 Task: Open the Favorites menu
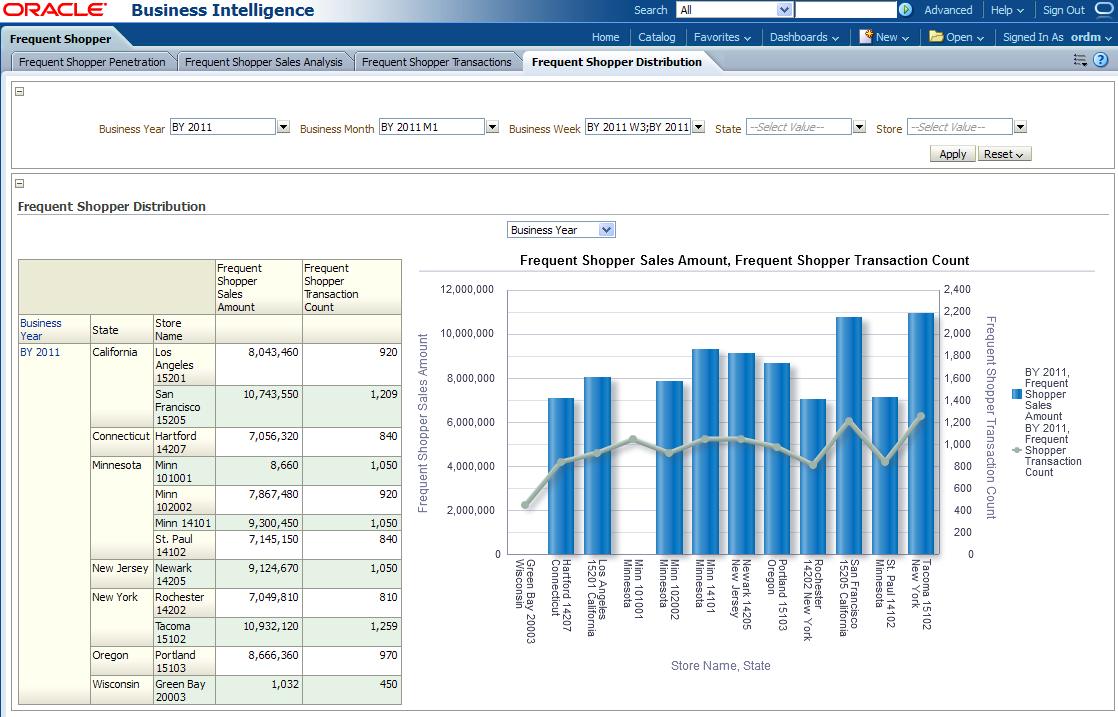[722, 37]
